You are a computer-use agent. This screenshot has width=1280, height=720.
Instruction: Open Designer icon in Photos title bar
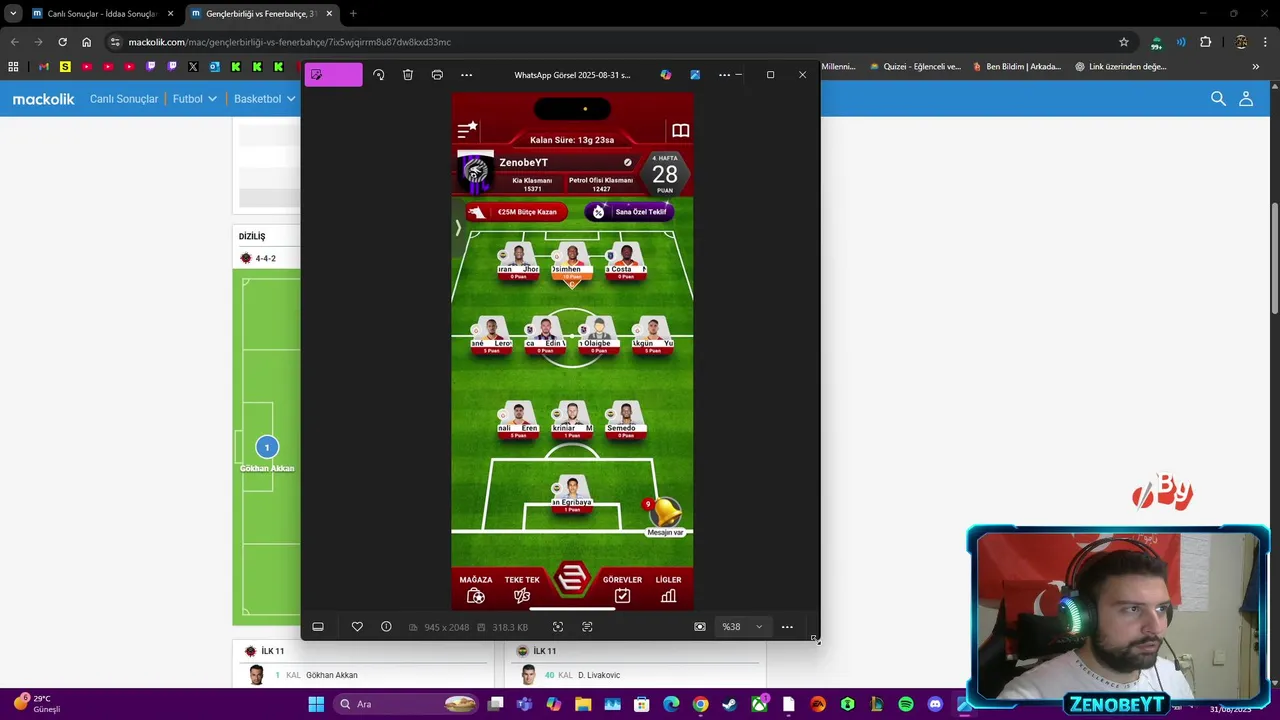pyautogui.click(x=695, y=75)
